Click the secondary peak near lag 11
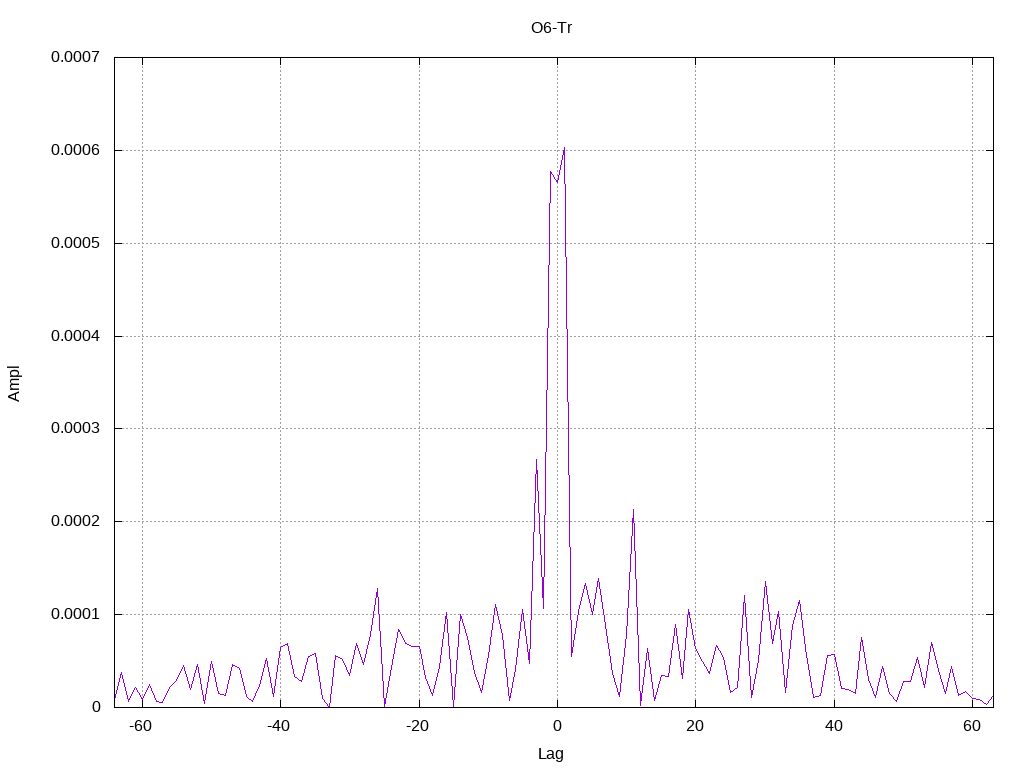Image resolution: width=1024 pixels, height=768 pixels. (x=633, y=511)
